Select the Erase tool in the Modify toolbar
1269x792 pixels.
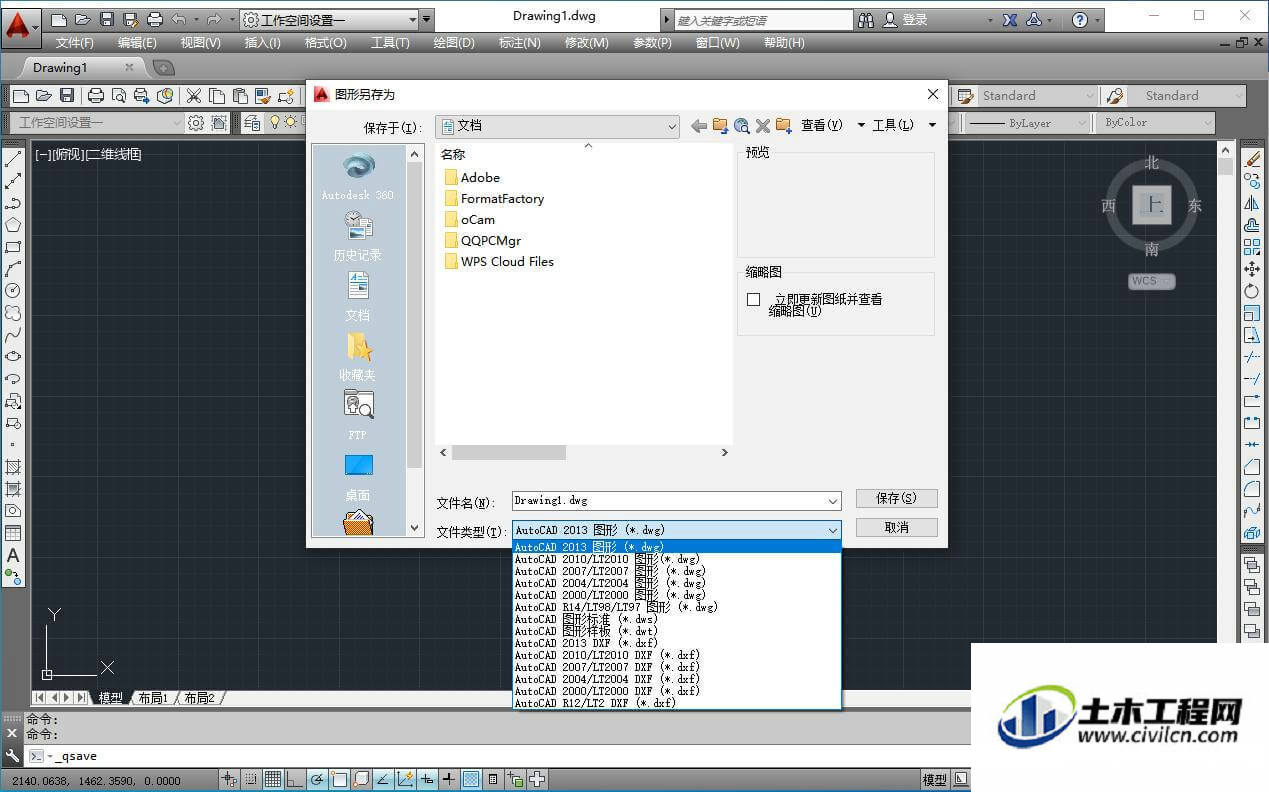pos(1252,158)
